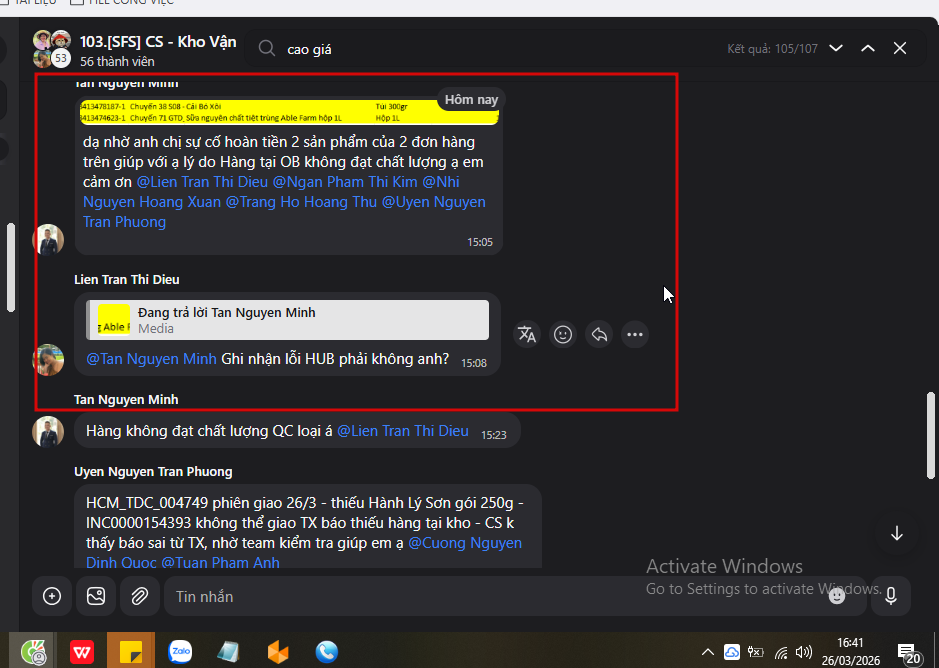Click the 'Kết quả: 105/107' result counter
This screenshot has width=939, height=668.
773,49
